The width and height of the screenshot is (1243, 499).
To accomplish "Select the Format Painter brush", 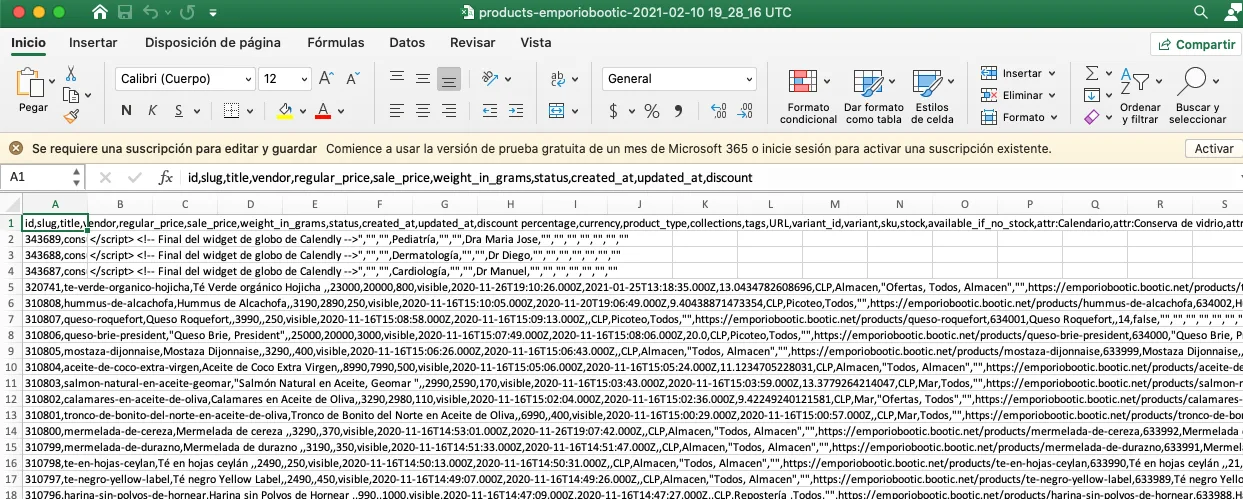I will (x=71, y=117).
